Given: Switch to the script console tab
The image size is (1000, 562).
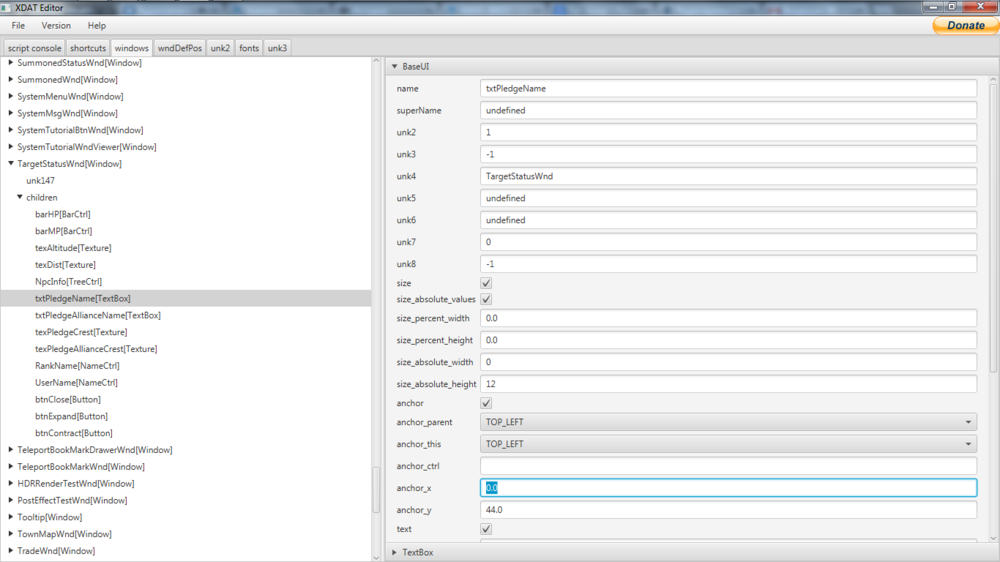Looking at the screenshot, I should tap(35, 48).
